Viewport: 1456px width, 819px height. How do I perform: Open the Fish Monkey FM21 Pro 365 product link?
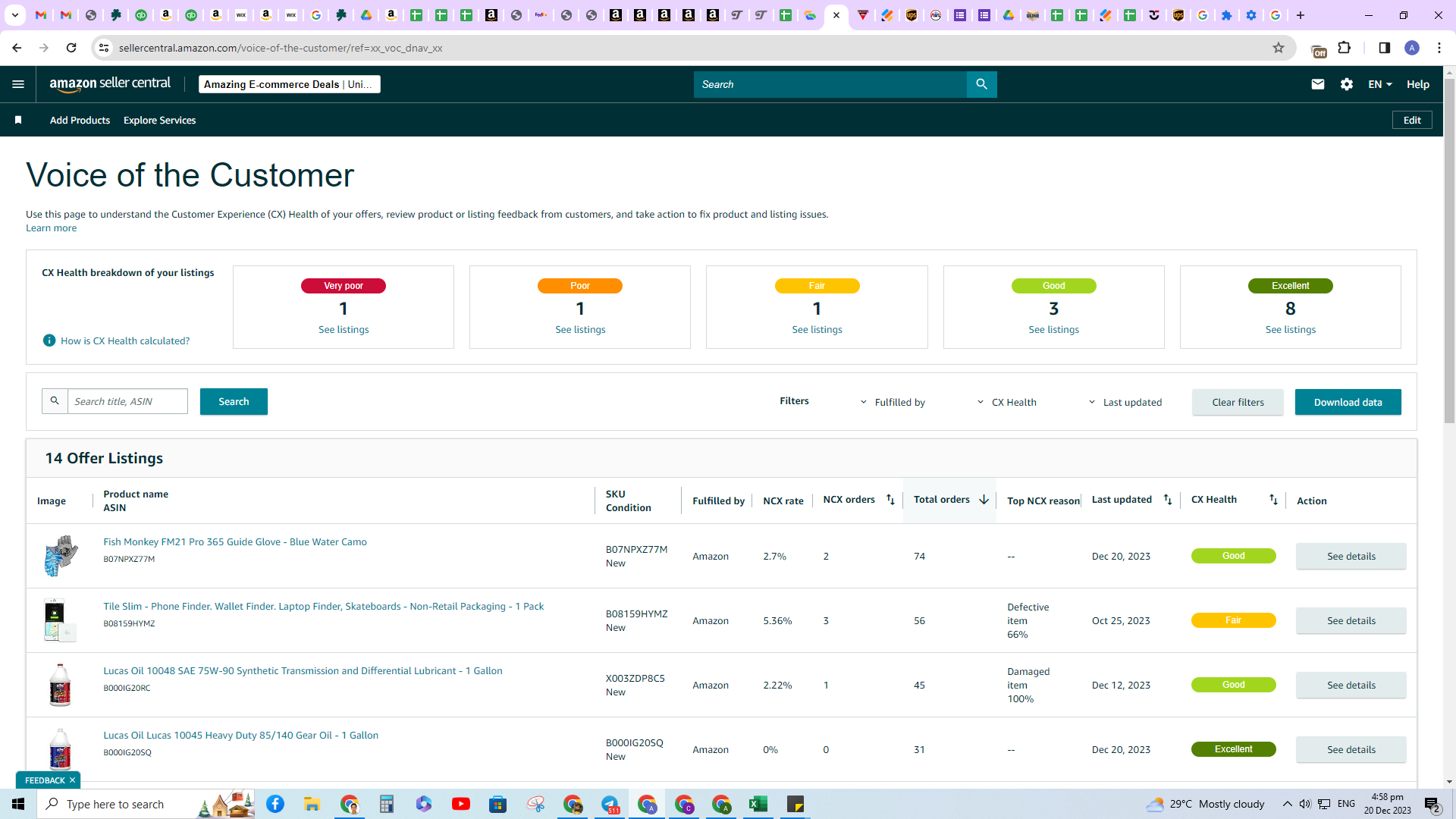coord(235,541)
